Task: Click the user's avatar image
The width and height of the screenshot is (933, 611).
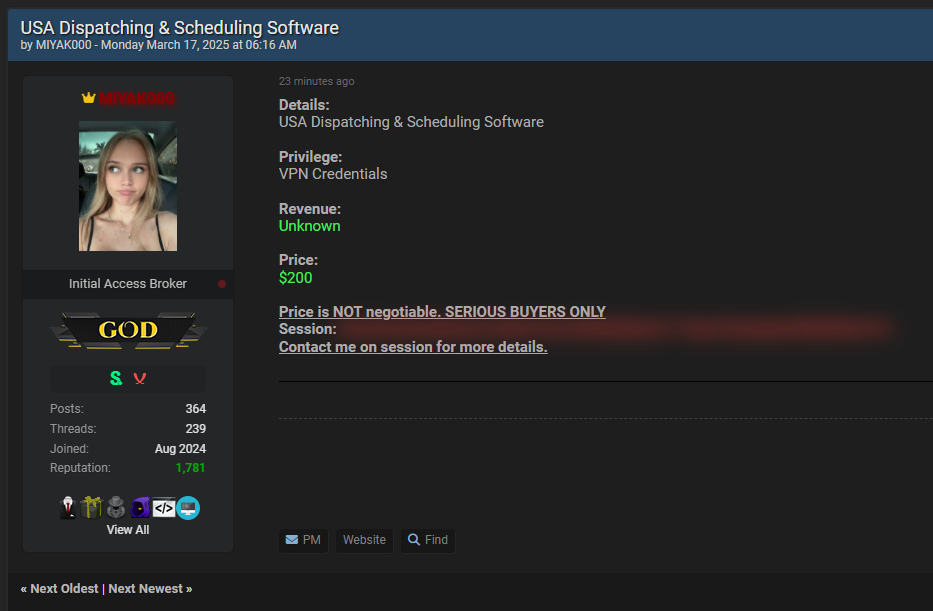Action: [x=128, y=186]
